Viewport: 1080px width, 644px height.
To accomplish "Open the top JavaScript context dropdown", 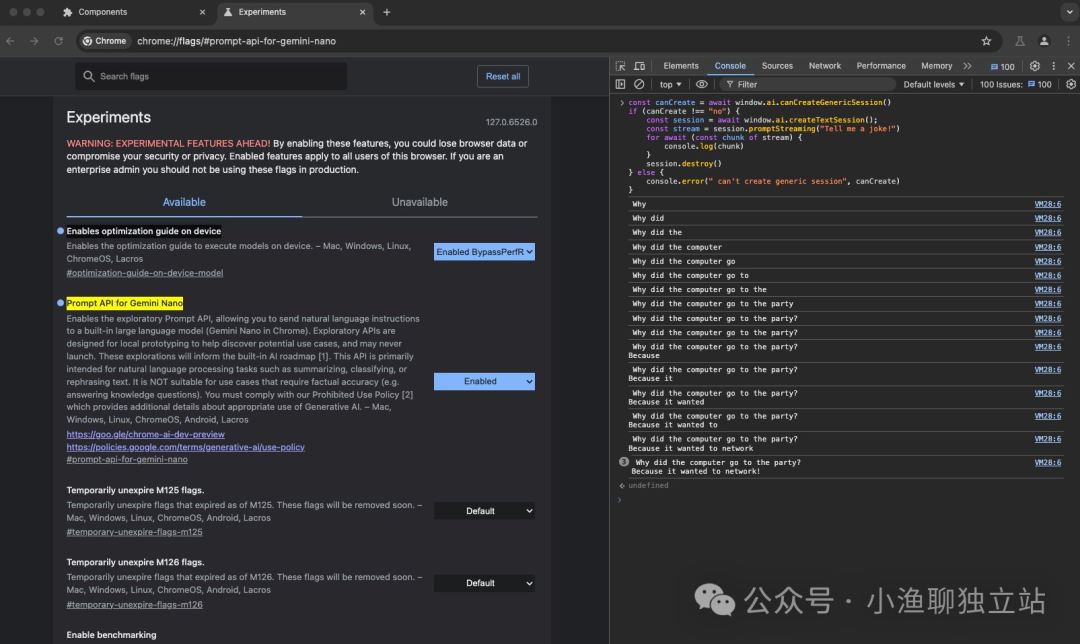I will click(670, 85).
